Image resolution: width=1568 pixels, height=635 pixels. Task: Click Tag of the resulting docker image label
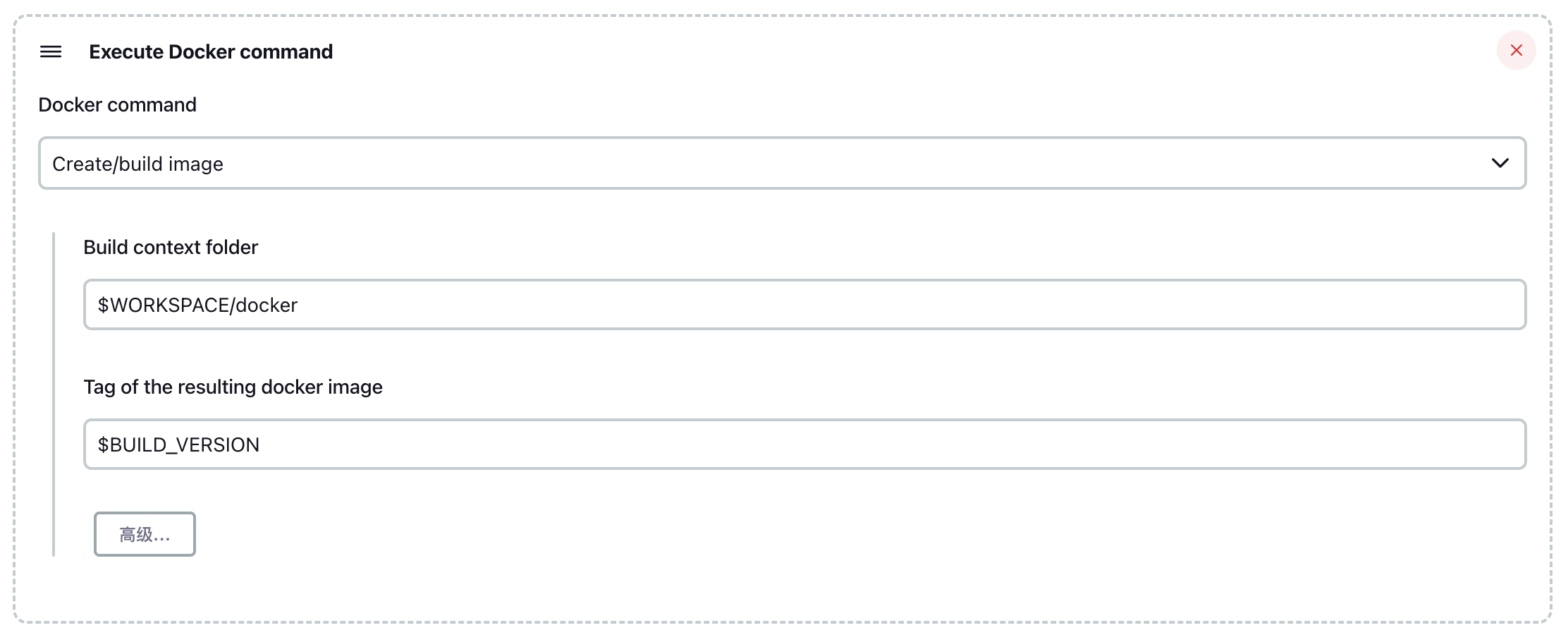pos(233,387)
